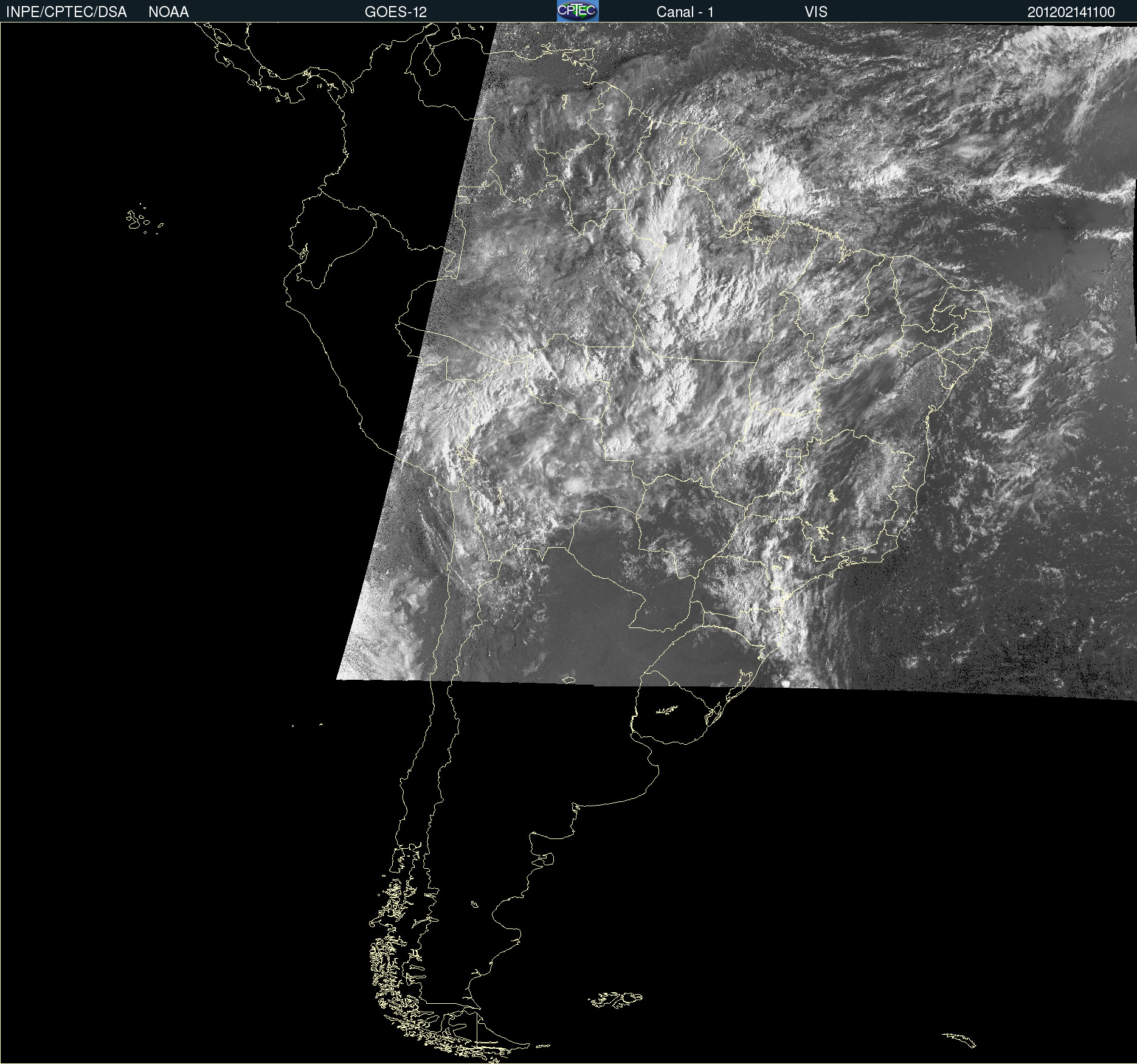This screenshot has height=1064, width=1137.
Task: Click the visible satellite cloud image
Action: click(736, 362)
